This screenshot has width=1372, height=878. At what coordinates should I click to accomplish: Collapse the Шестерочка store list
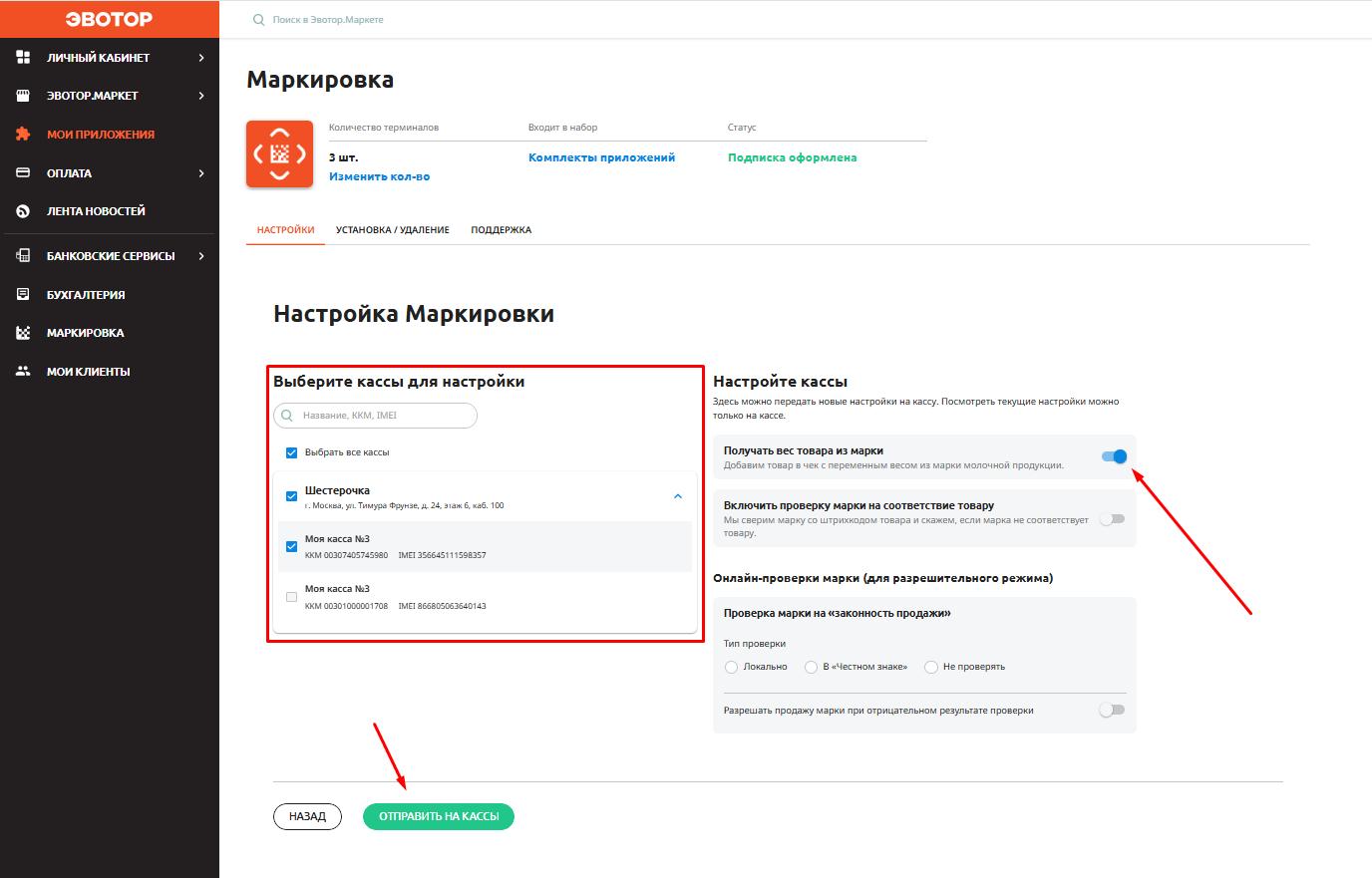coord(678,496)
